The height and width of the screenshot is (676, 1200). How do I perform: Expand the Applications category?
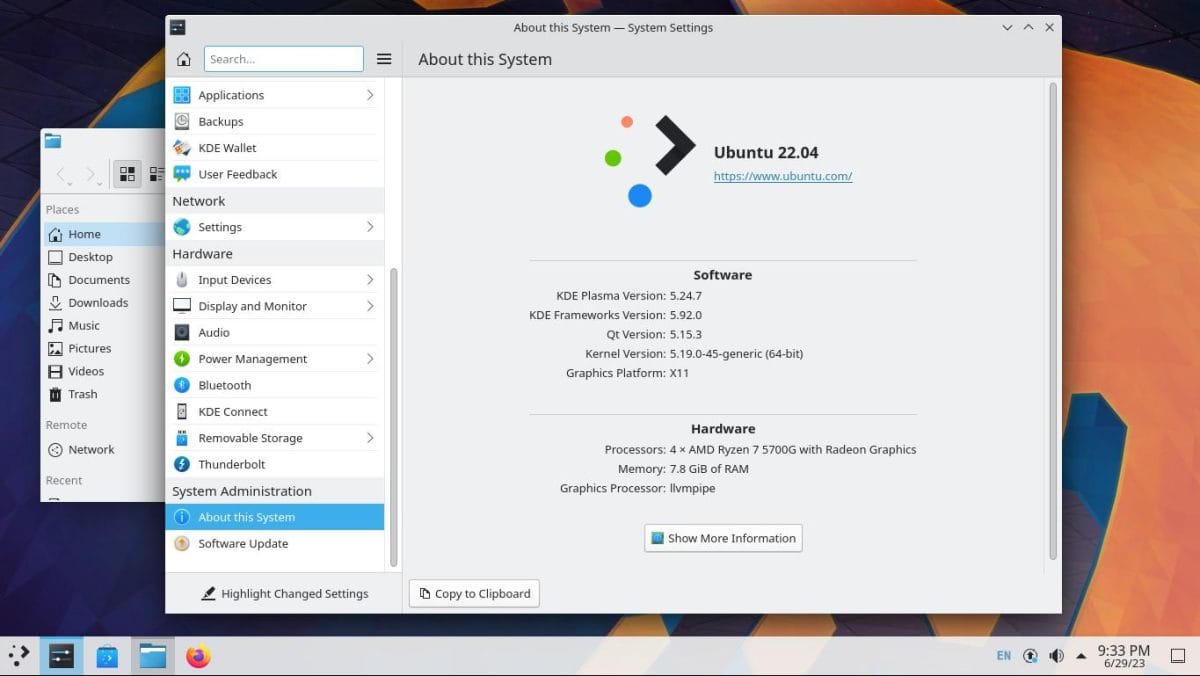(x=240, y=94)
